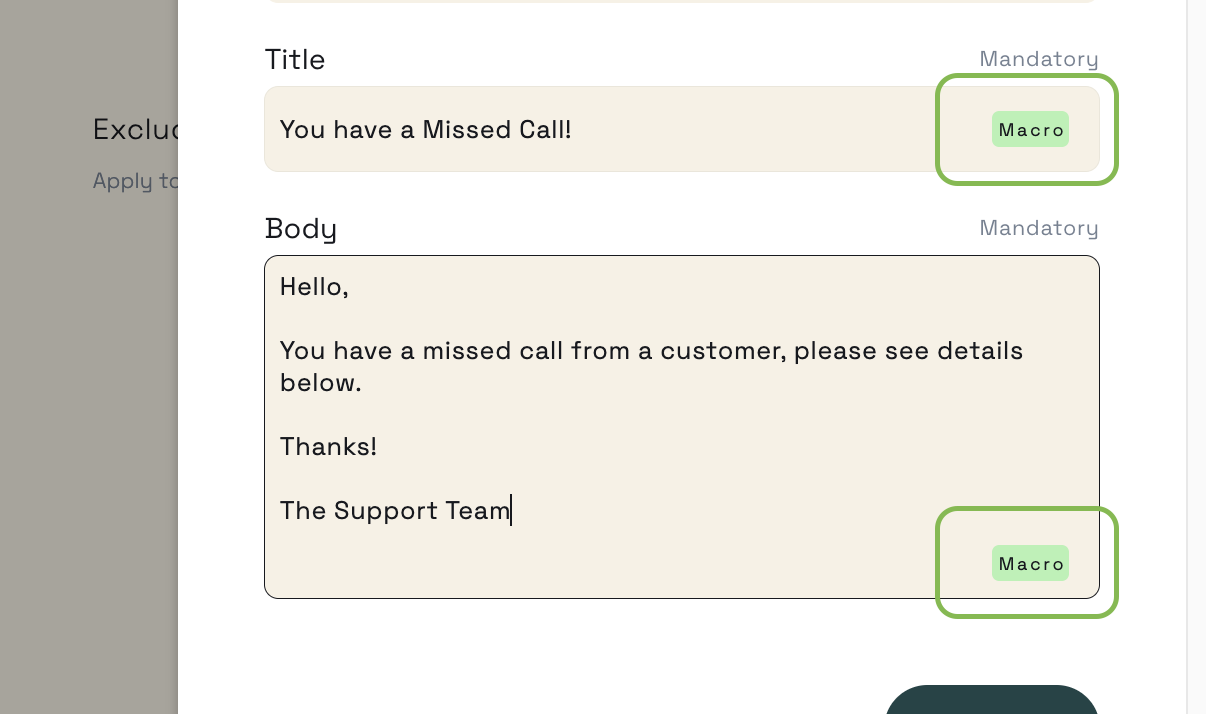Click inside the Body text area
This screenshot has width=1206, height=714.
coord(681,427)
